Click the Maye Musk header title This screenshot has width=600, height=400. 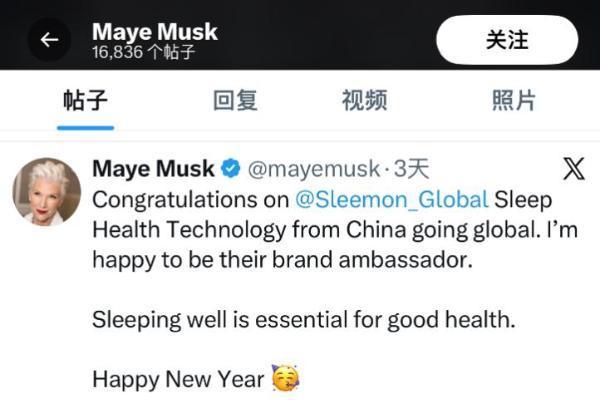(x=155, y=31)
